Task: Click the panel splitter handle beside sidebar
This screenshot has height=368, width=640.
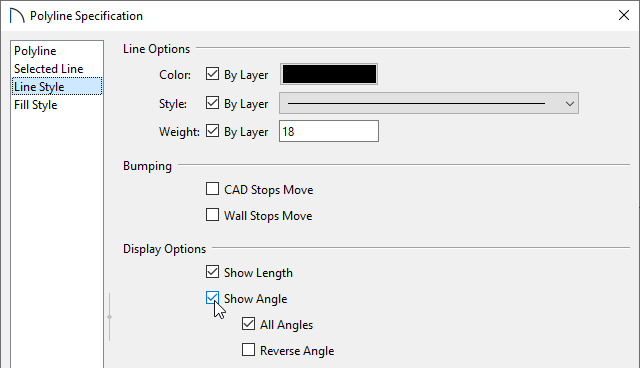Action: click(109, 317)
